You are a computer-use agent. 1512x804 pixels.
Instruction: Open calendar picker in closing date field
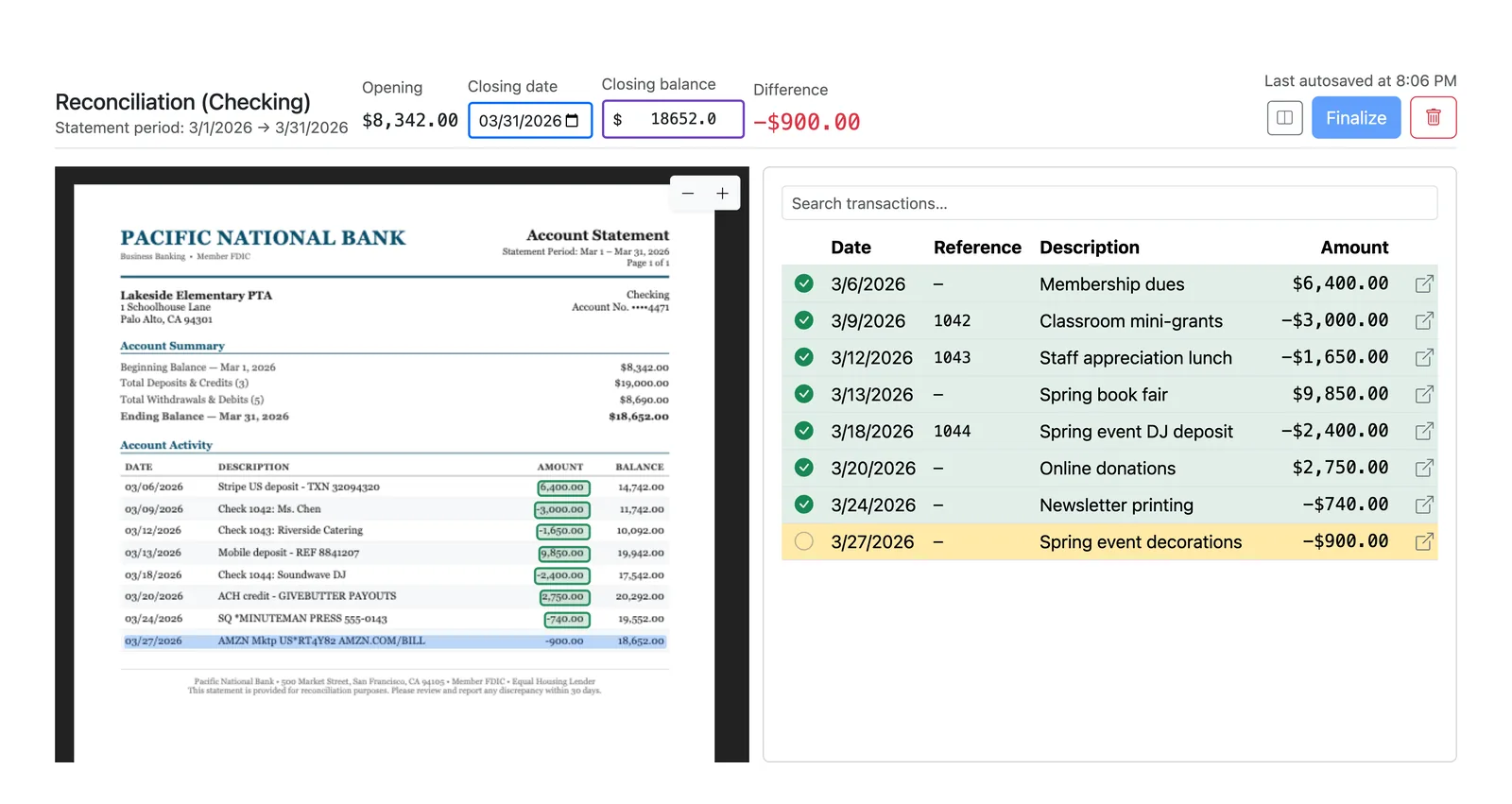pos(572,121)
